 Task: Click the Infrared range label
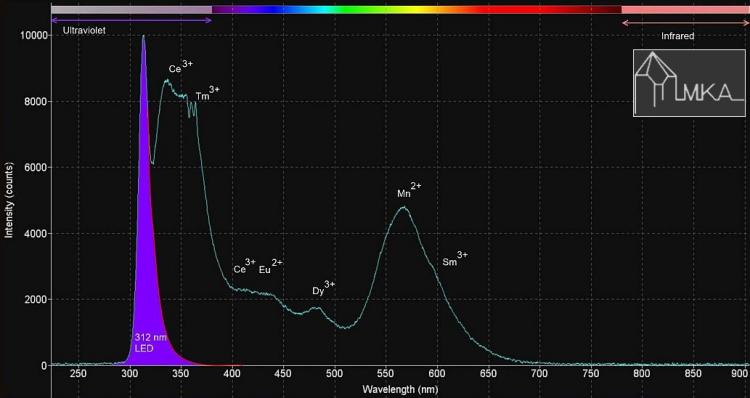point(677,36)
